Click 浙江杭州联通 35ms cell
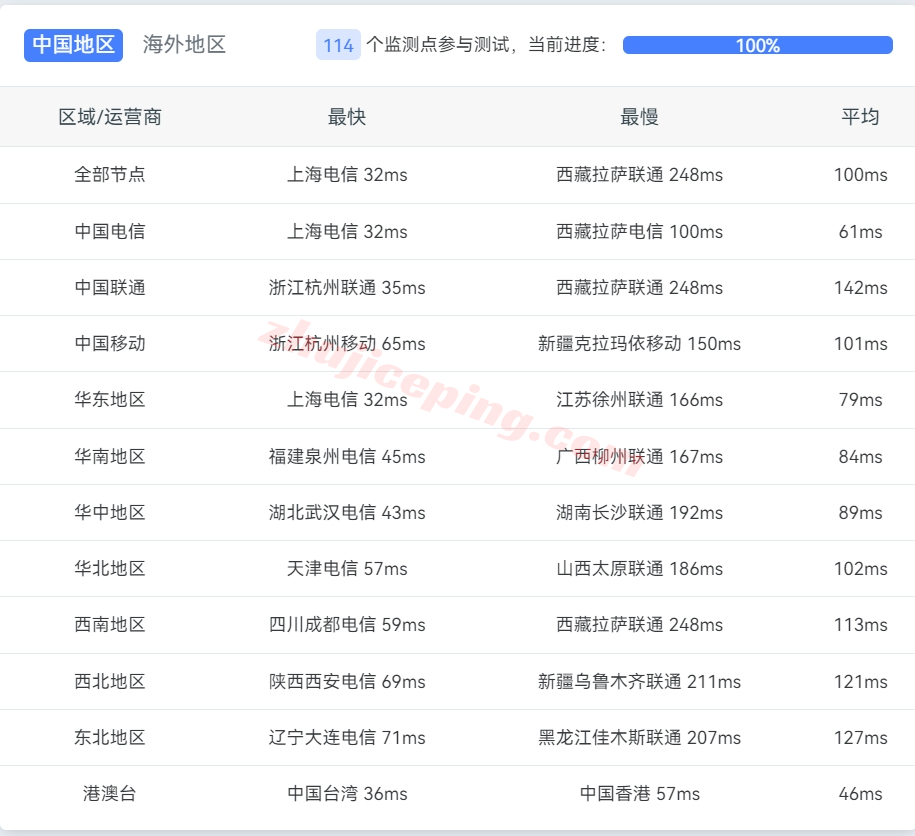The image size is (915, 836). point(347,288)
